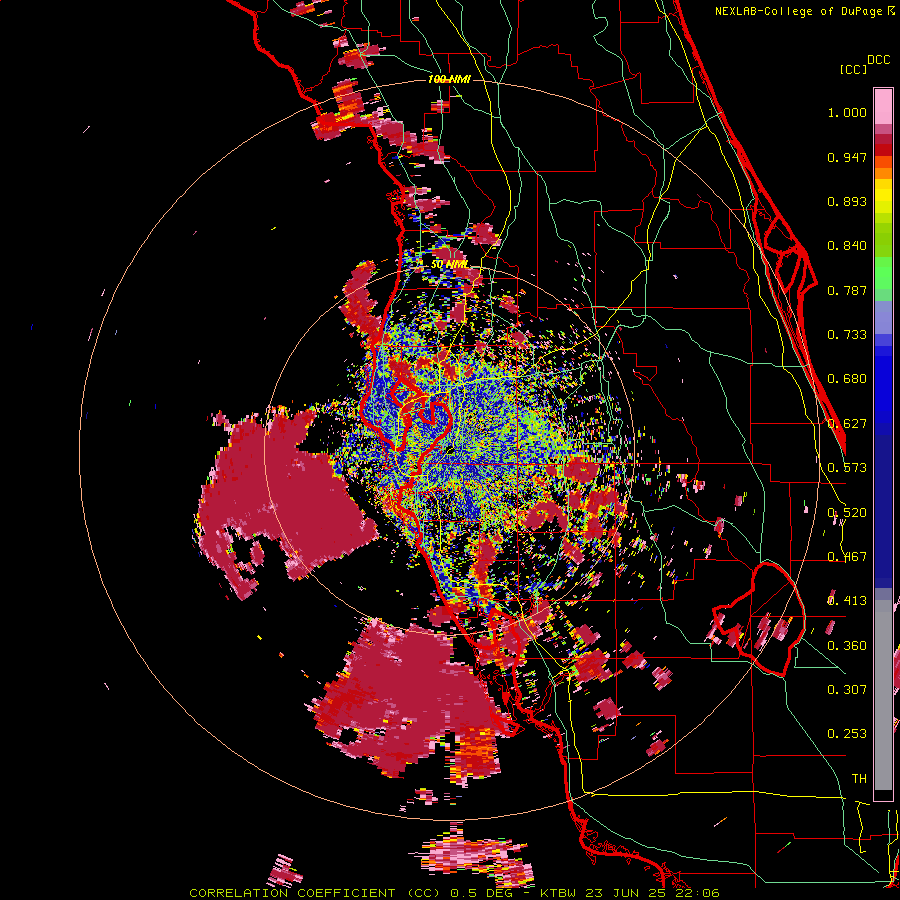The width and height of the screenshot is (900, 900).
Task: Click the 100 NMI range ring label
Action: click(x=449, y=79)
